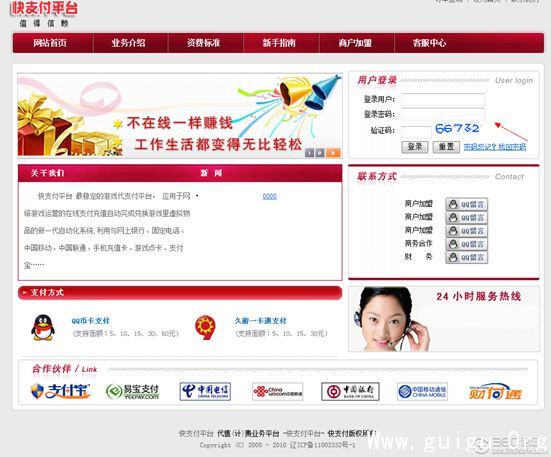Viewport: 551px width, 457px height.
Task: Click the 登录 login button
Action: point(415,146)
